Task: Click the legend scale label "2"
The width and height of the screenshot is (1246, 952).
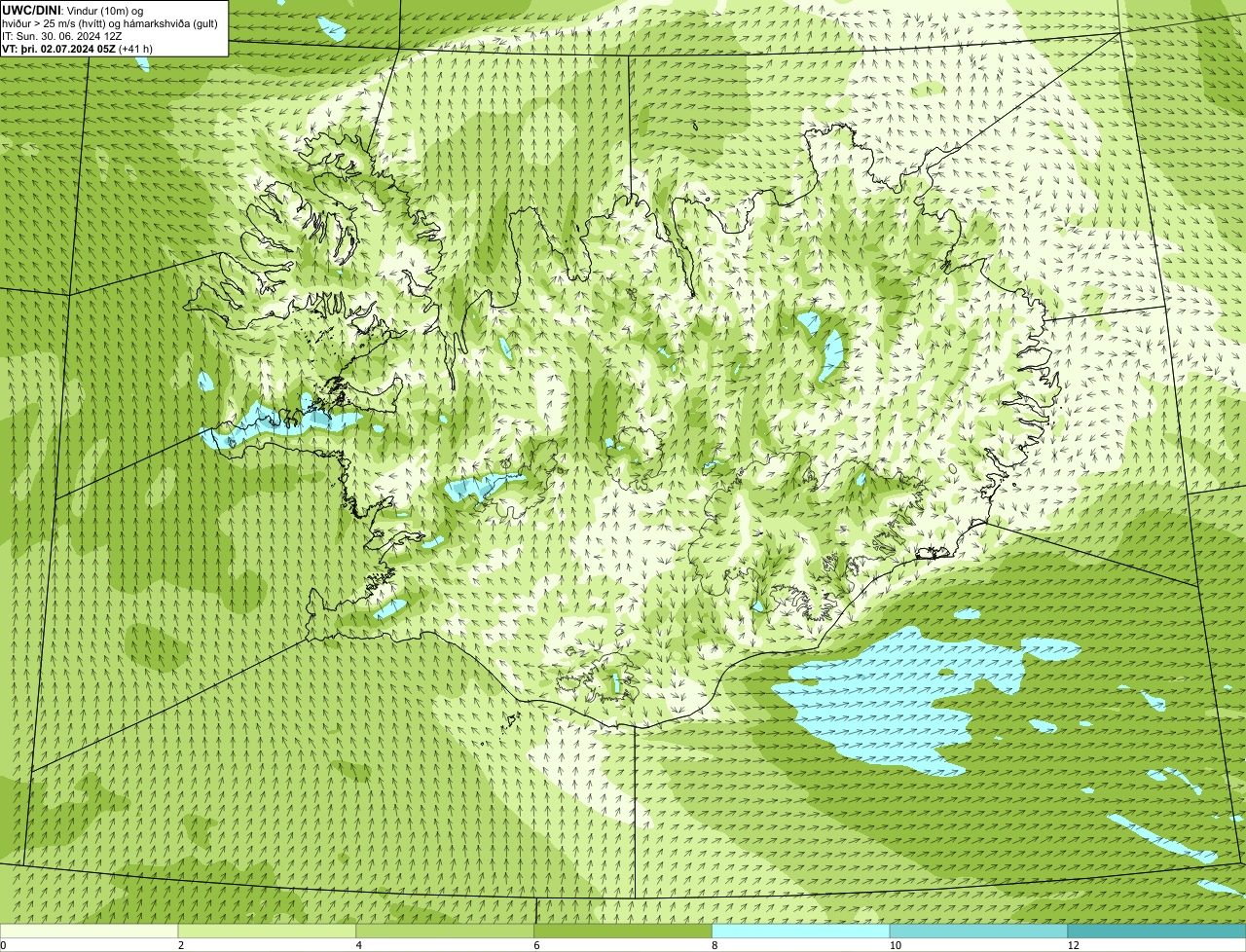Action: [x=181, y=945]
